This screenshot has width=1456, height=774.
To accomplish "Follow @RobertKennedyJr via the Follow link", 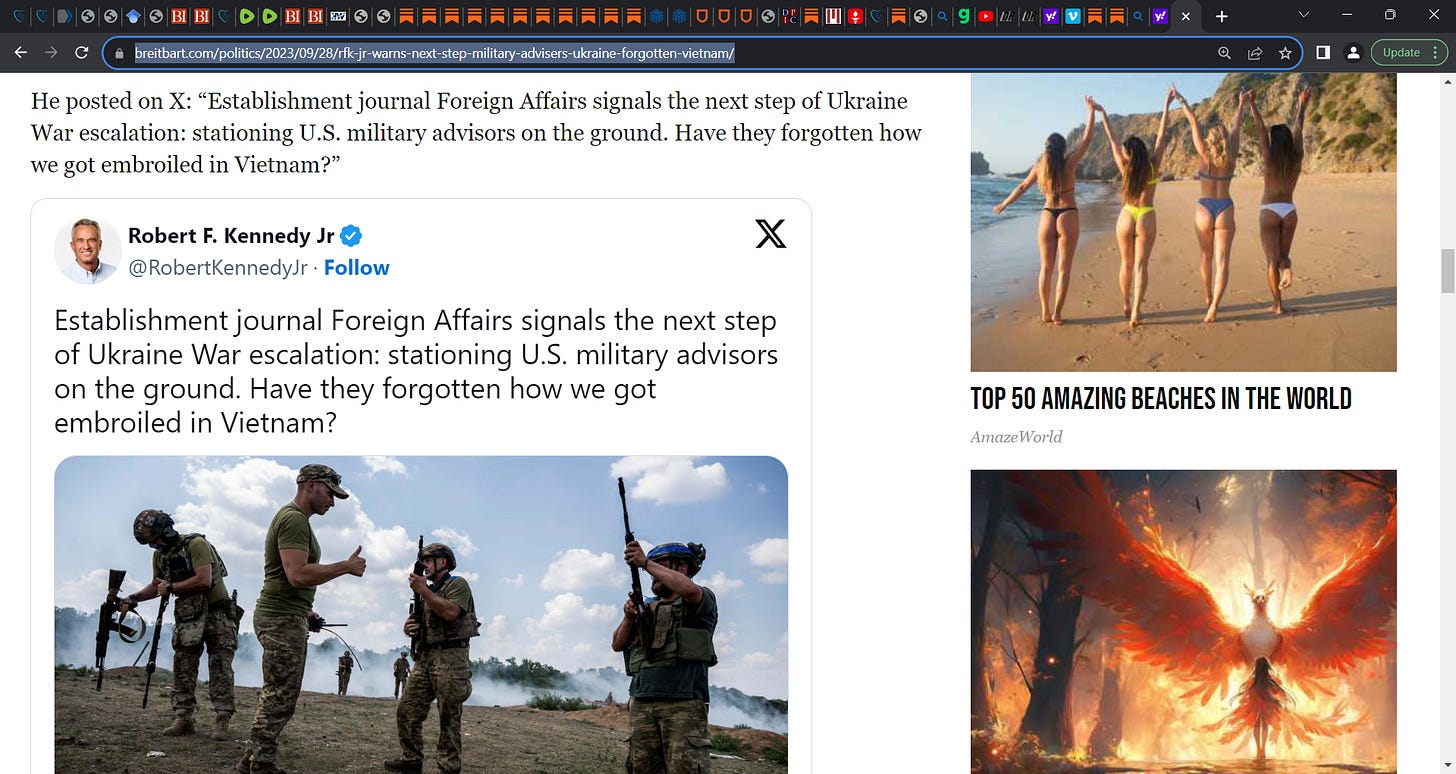I will (x=357, y=268).
